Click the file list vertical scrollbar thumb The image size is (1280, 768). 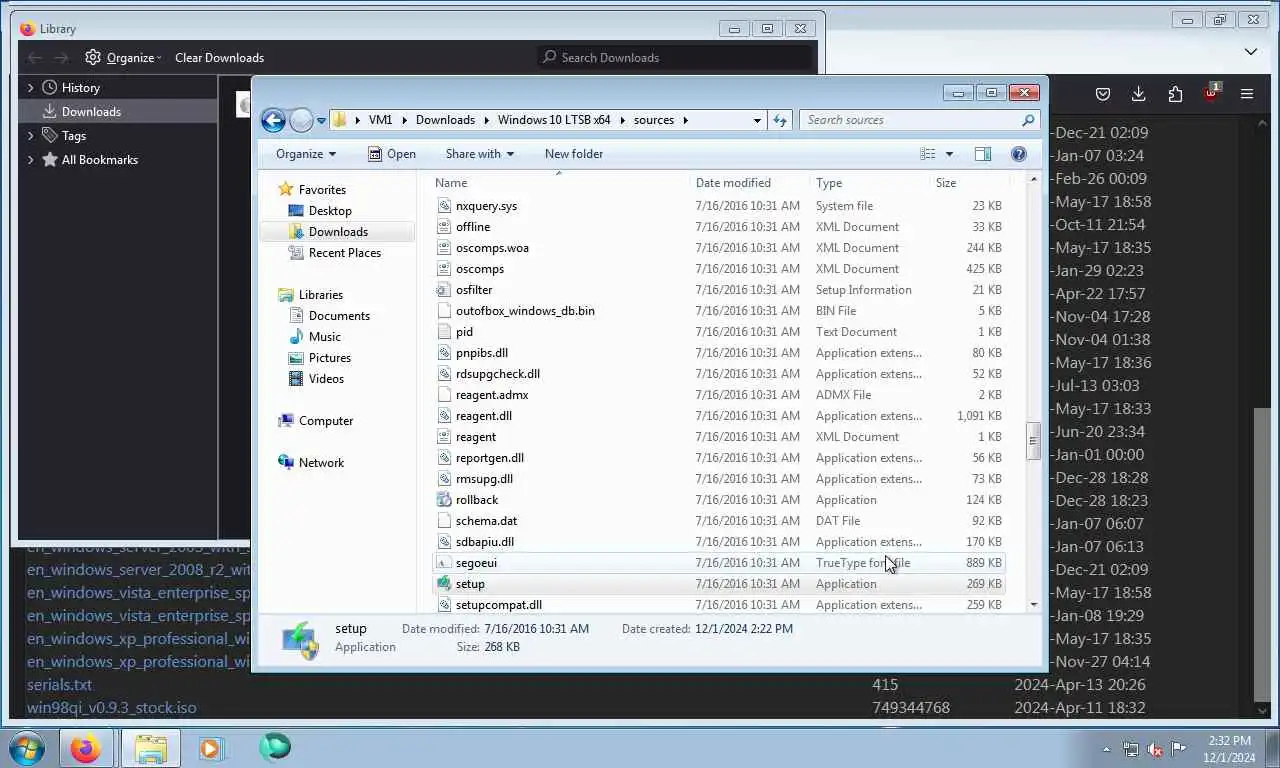click(1033, 442)
